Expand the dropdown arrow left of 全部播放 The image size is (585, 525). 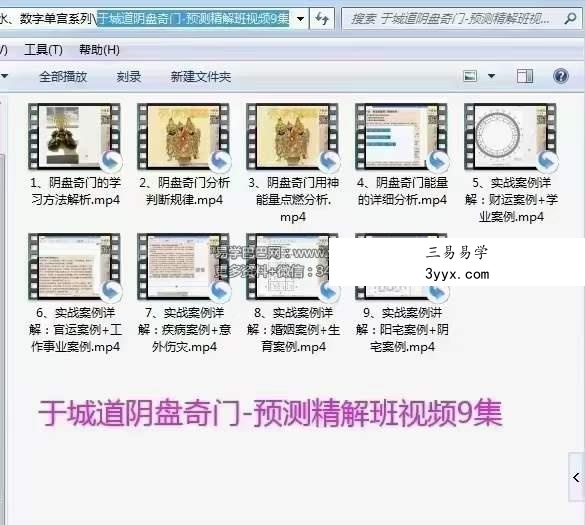(4, 76)
